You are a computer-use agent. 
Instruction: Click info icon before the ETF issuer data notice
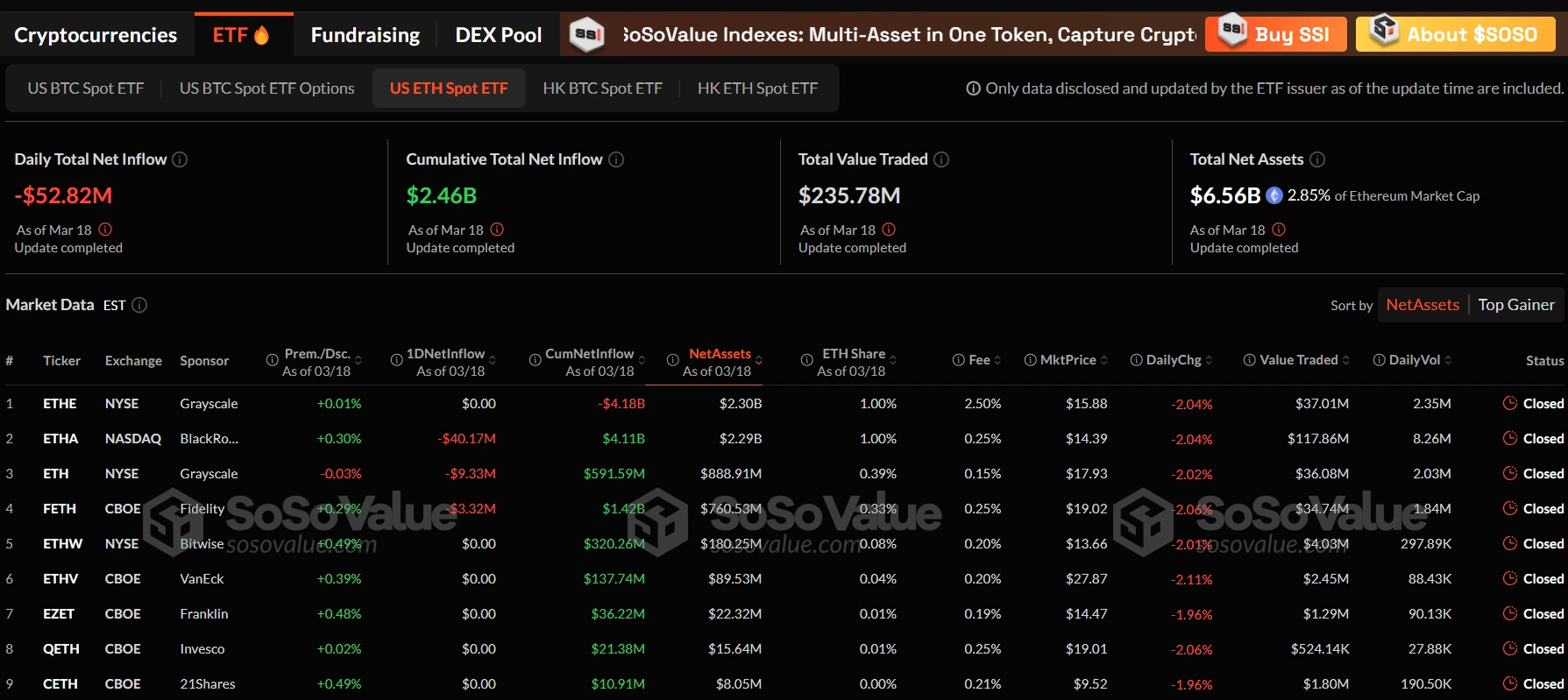pos(973,88)
